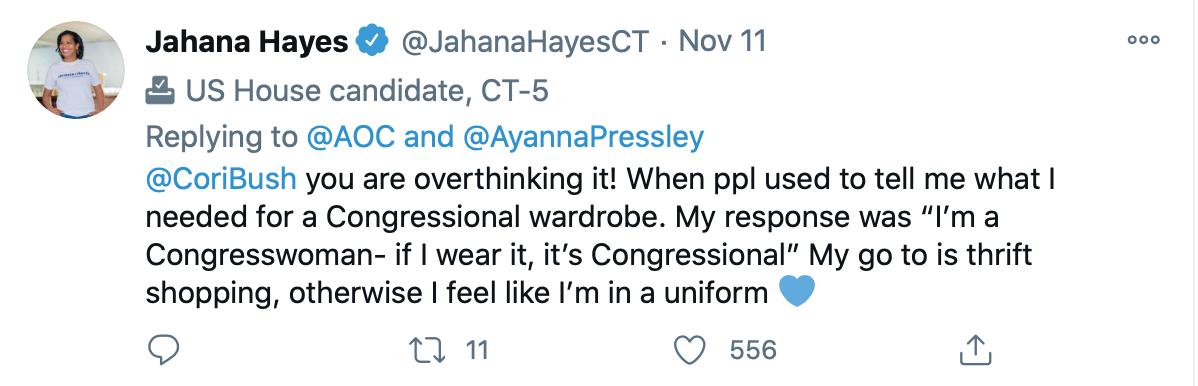The image size is (1198, 386).
Task: Like the tweet with the heart icon
Action: 691,351
